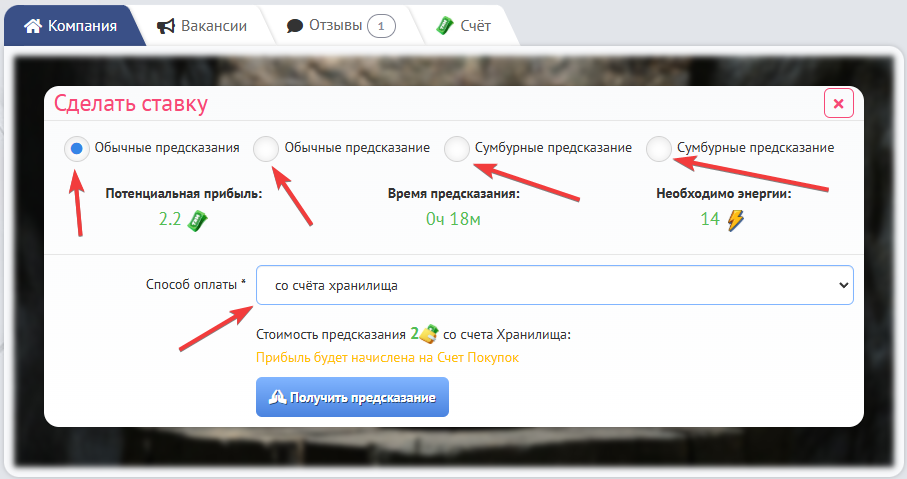
Task: Switch to the Вакансии tab
Action: click(202, 26)
